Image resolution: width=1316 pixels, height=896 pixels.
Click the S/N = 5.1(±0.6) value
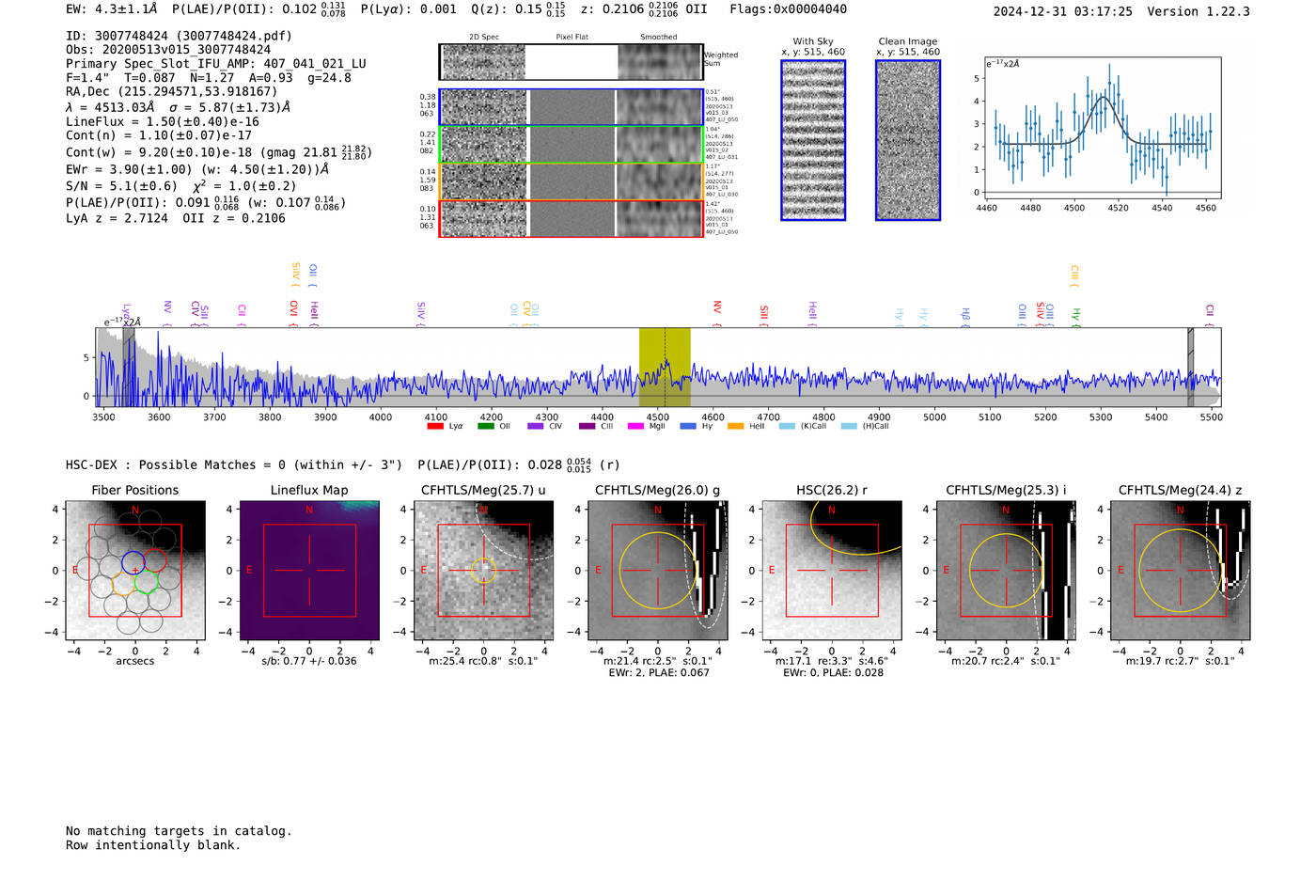[121, 186]
